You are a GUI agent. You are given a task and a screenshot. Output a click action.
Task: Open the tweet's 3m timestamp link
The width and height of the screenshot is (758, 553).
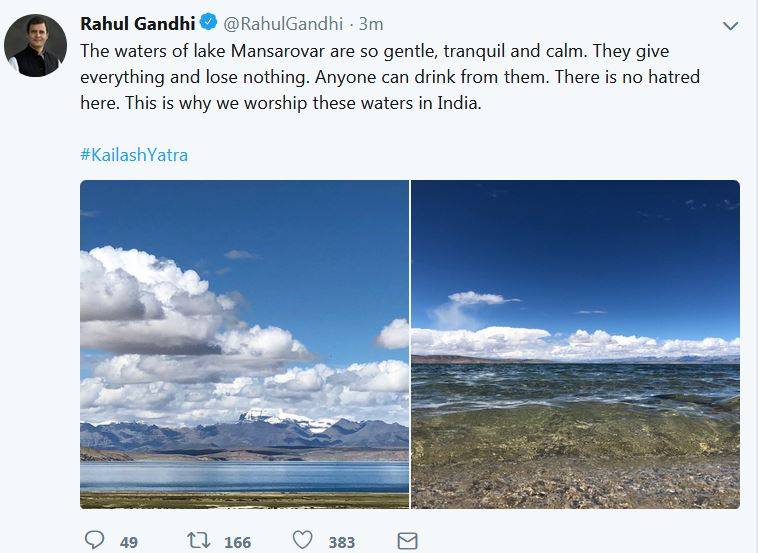point(371,23)
